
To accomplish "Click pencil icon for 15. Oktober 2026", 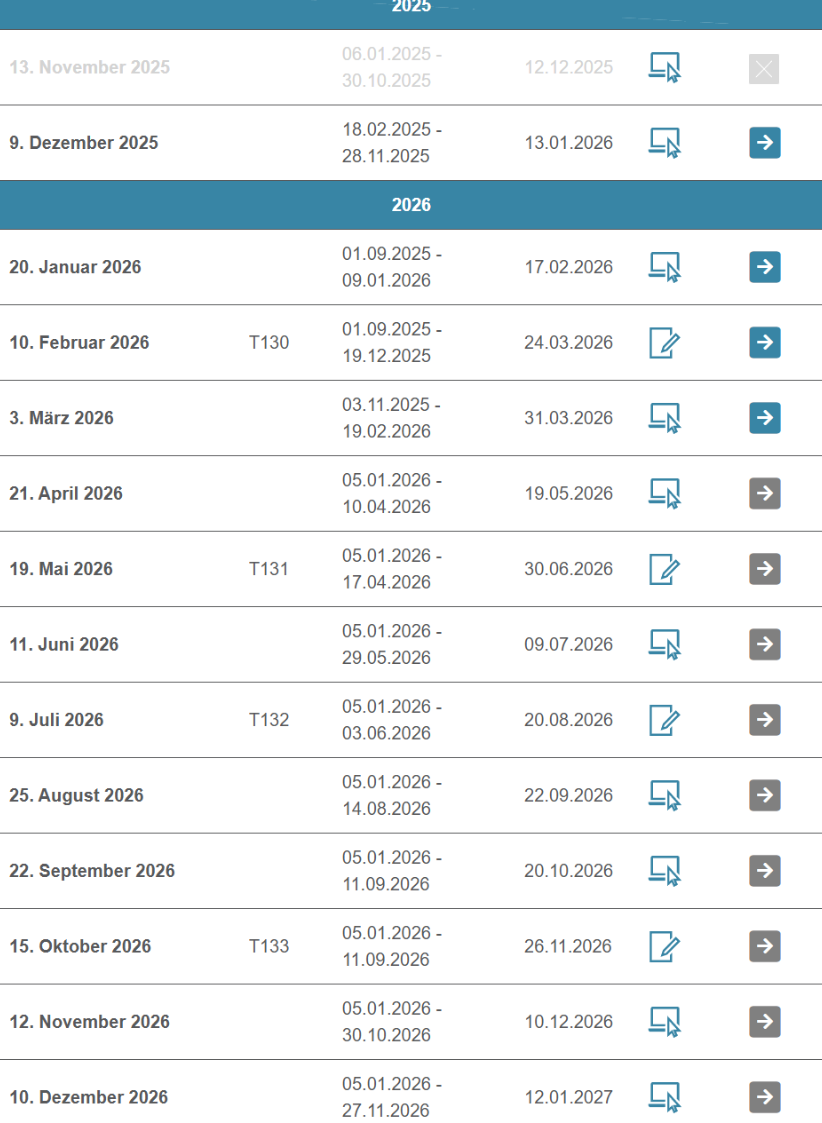I will 664,946.
